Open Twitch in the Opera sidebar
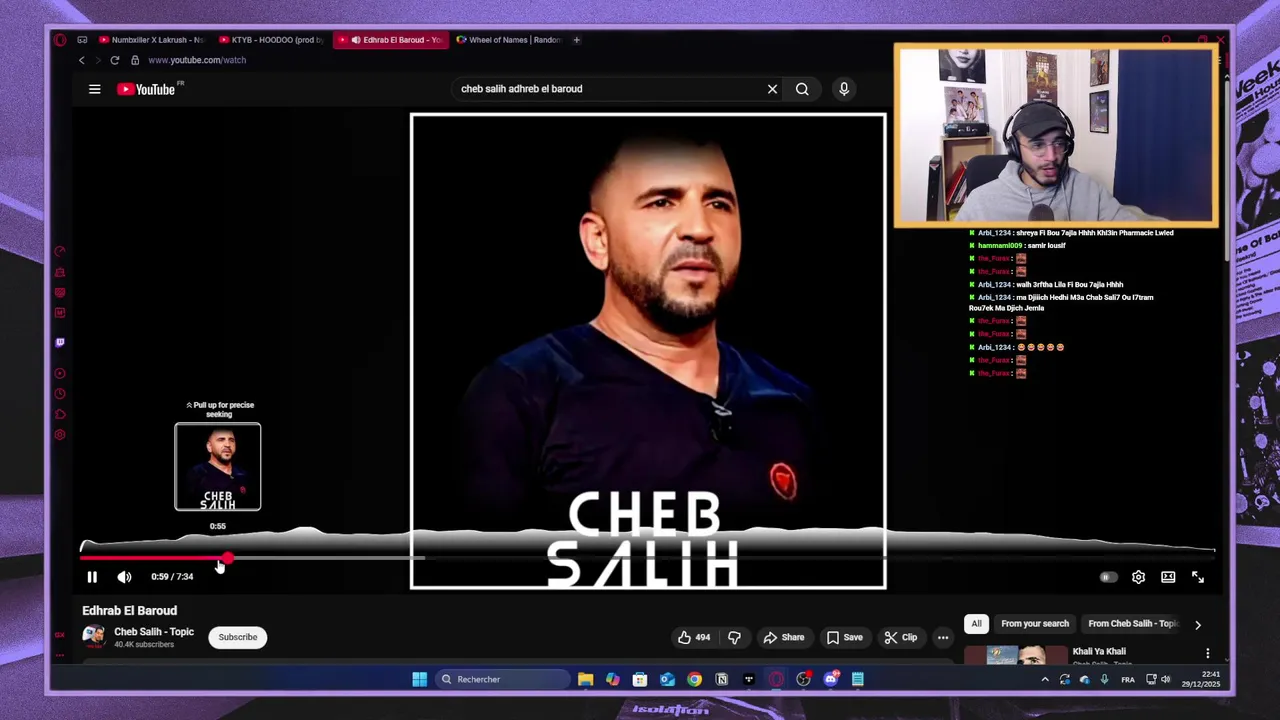Screen dimensions: 1280x720 coord(60,342)
